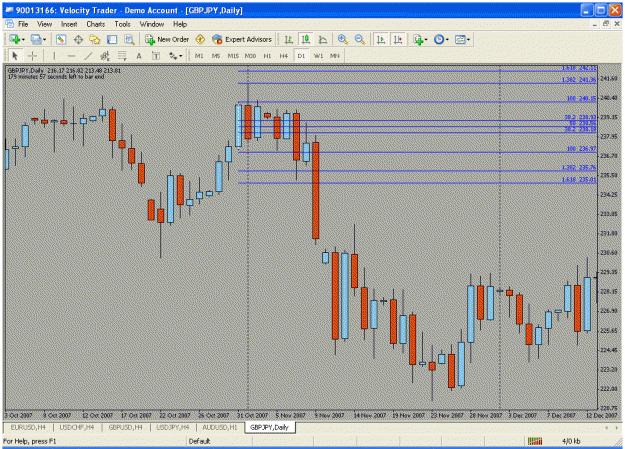Launch MetaEditor with the yellow diamond icon
The image size is (625, 449).
(x=200, y=39)
